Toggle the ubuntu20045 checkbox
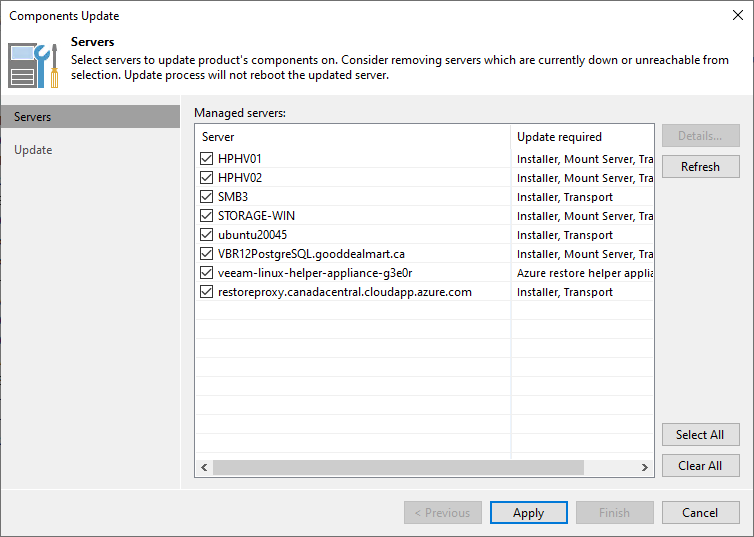Image resolution: width=754 pixels, height=537 pixels. (x=207, y=235)
